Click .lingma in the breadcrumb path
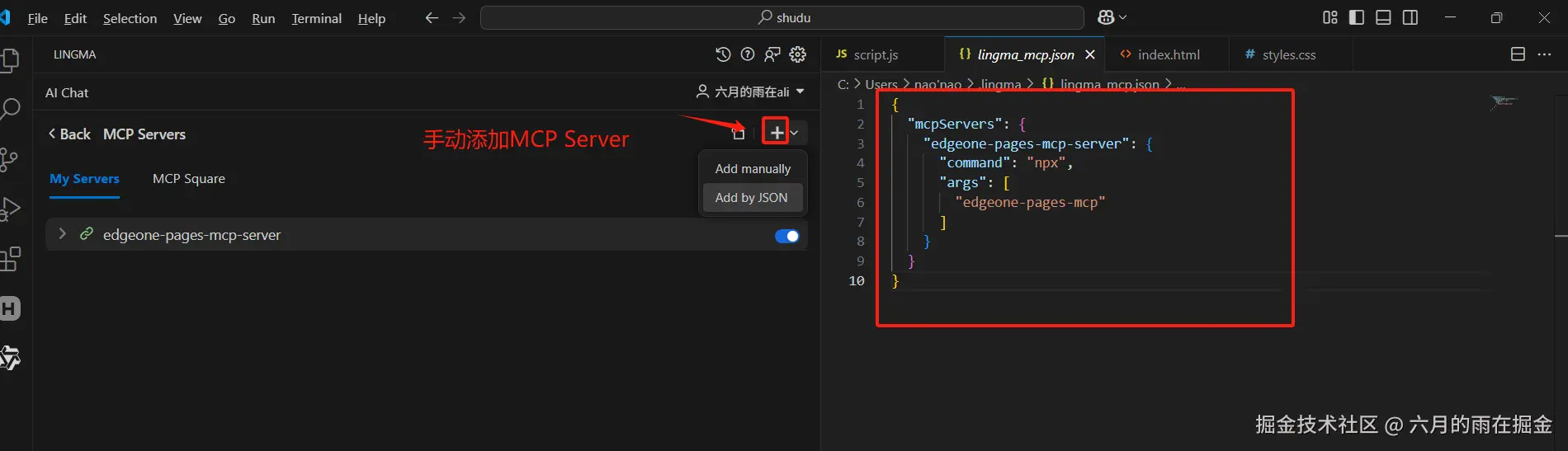Image resolution: width=1568 pixels, height=451 pixels. coord(1000,84)
